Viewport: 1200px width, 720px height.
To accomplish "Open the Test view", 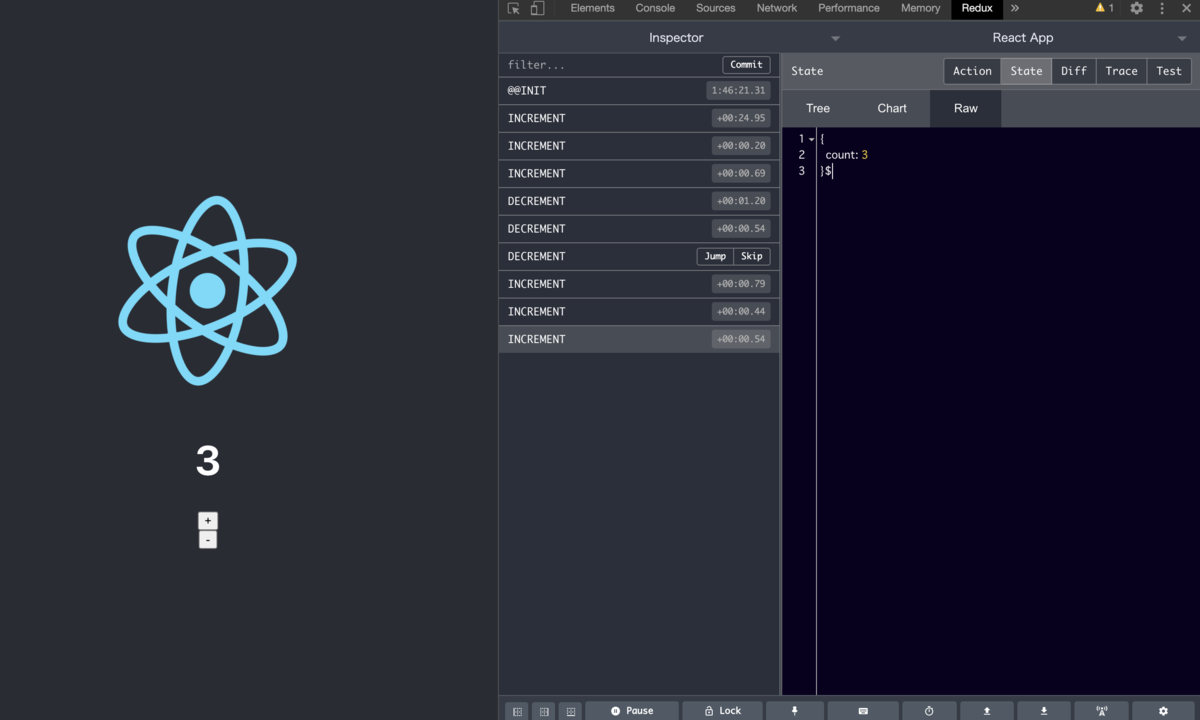I will [1169, 71].
